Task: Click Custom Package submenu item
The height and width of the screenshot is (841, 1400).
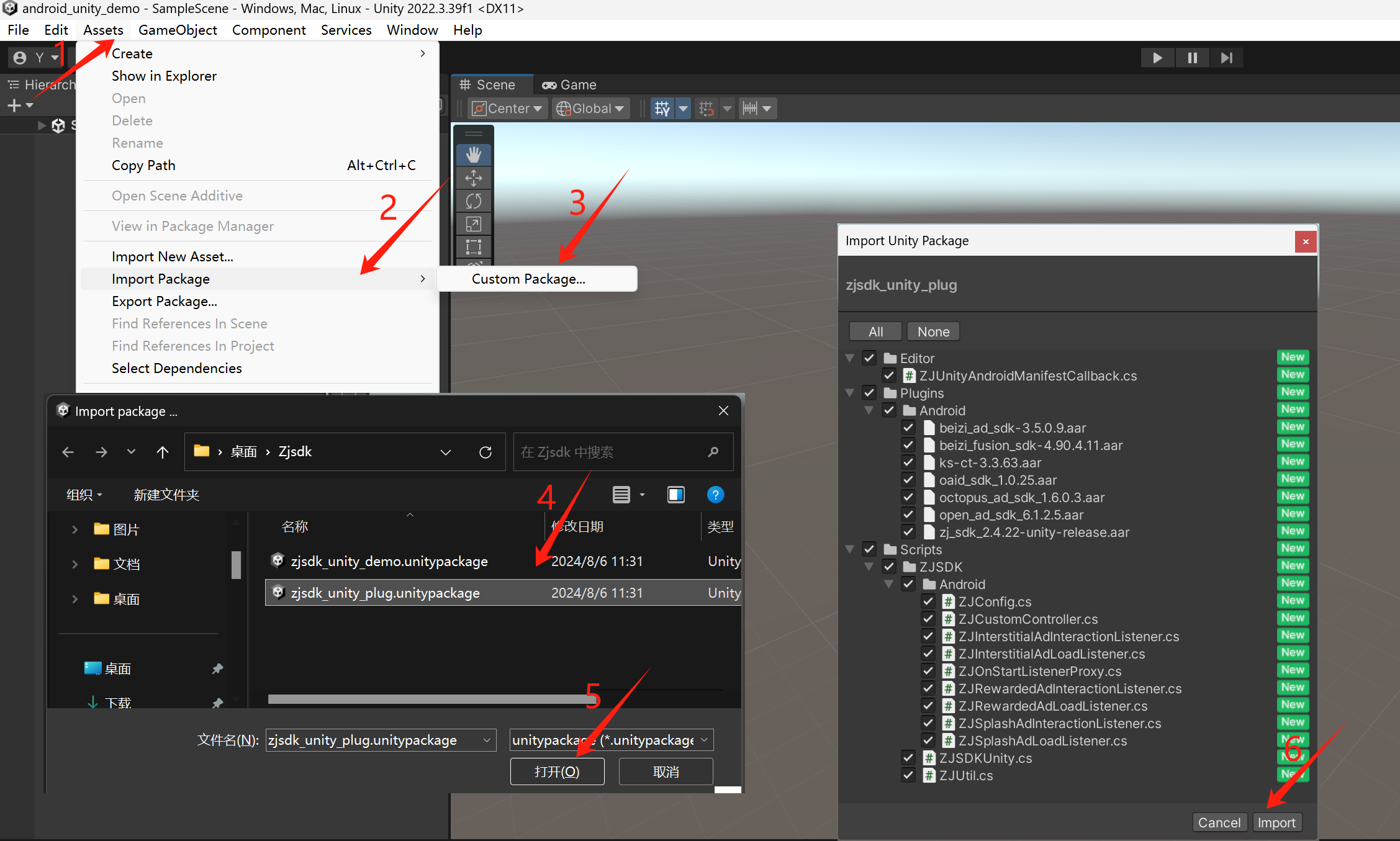Action: point(528,279)
